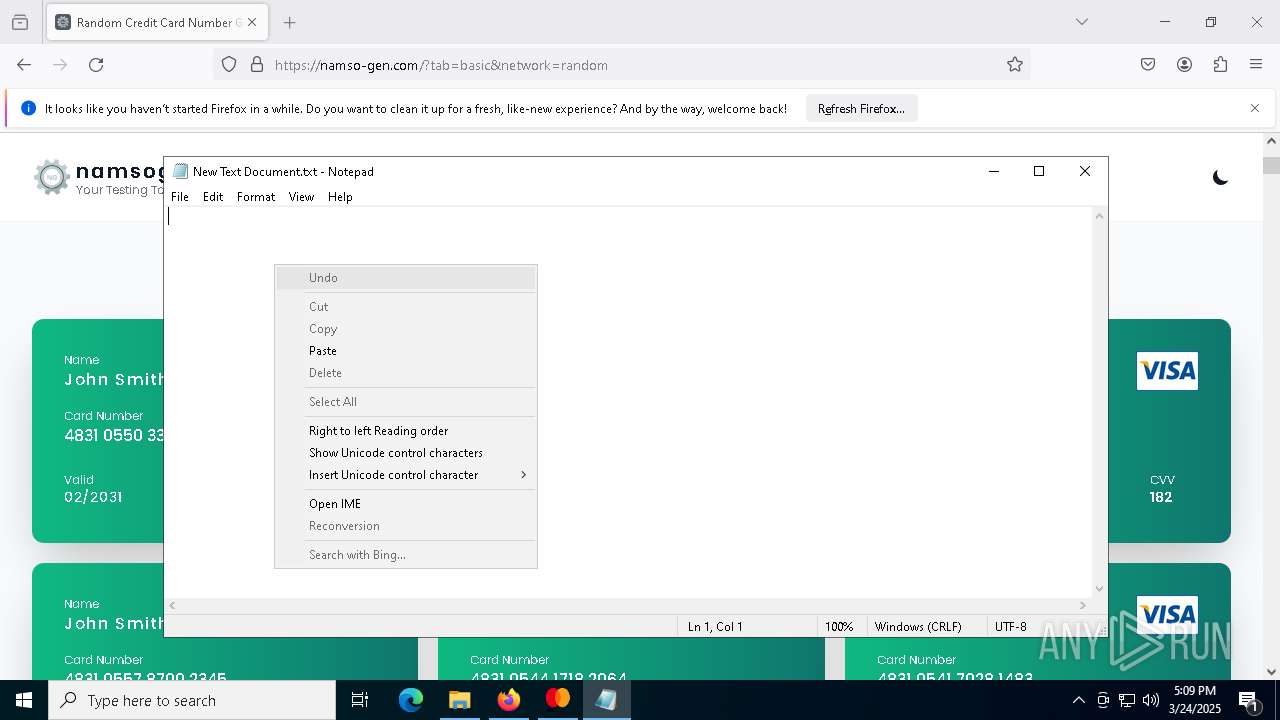Open Save to Pocket icon
1280x720 pixels.
(1148, 65)
